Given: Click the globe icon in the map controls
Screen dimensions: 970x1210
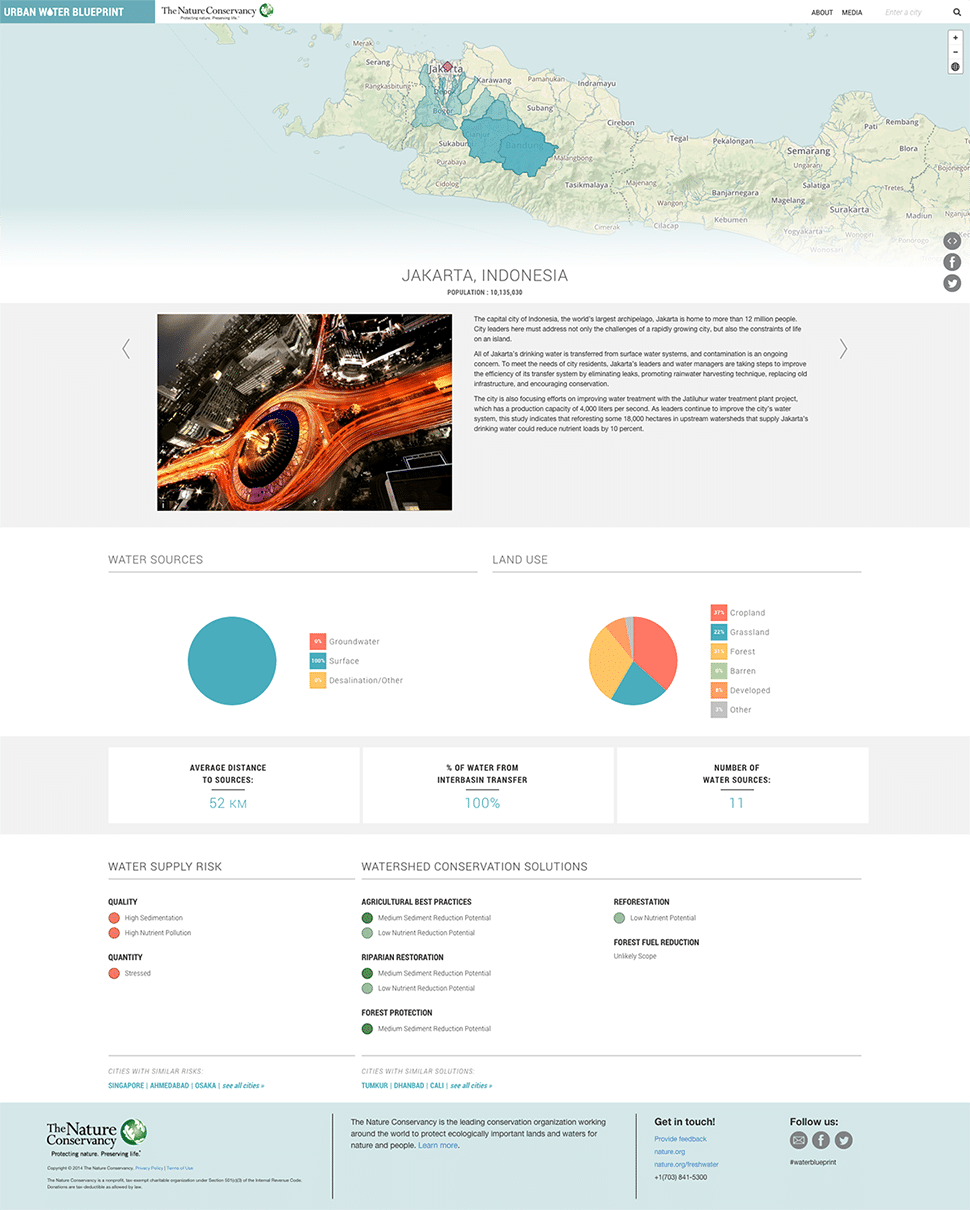Looking at the screenshot, I should (x=955, y=67).
